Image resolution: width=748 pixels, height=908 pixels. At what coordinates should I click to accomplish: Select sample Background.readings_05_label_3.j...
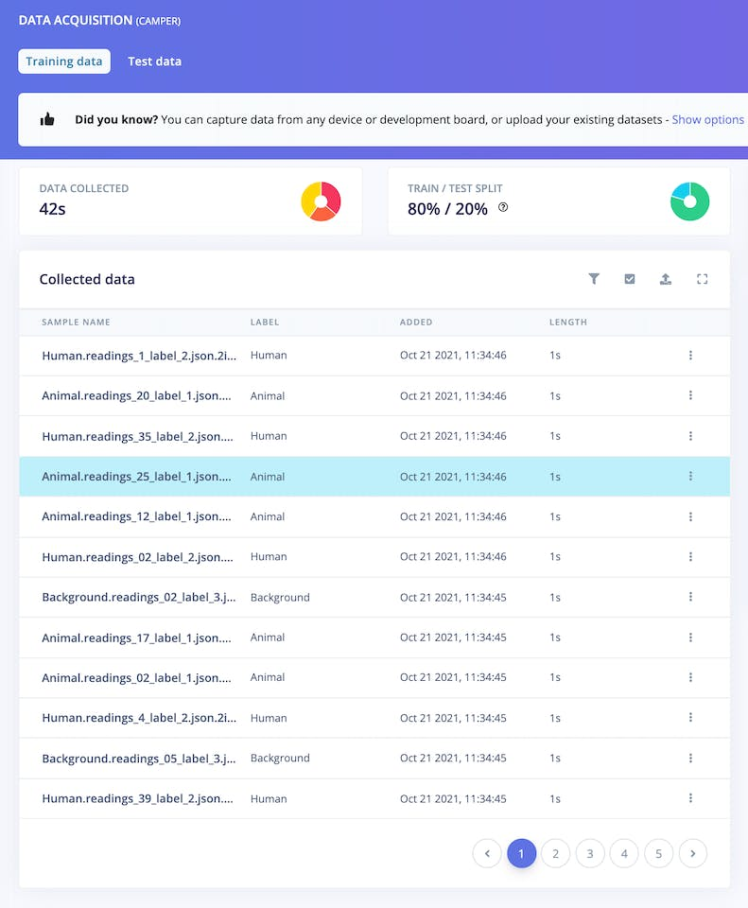click(139, 759)
